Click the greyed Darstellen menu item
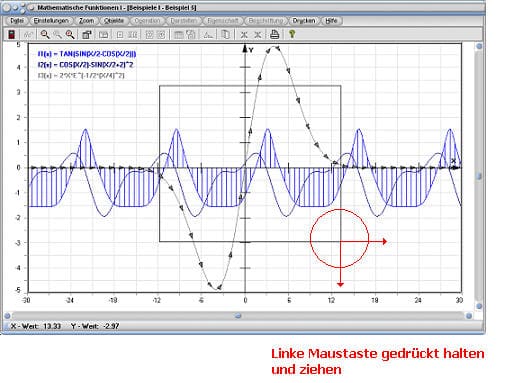Screen dimensions: 510x383 [x=183, y=21]
